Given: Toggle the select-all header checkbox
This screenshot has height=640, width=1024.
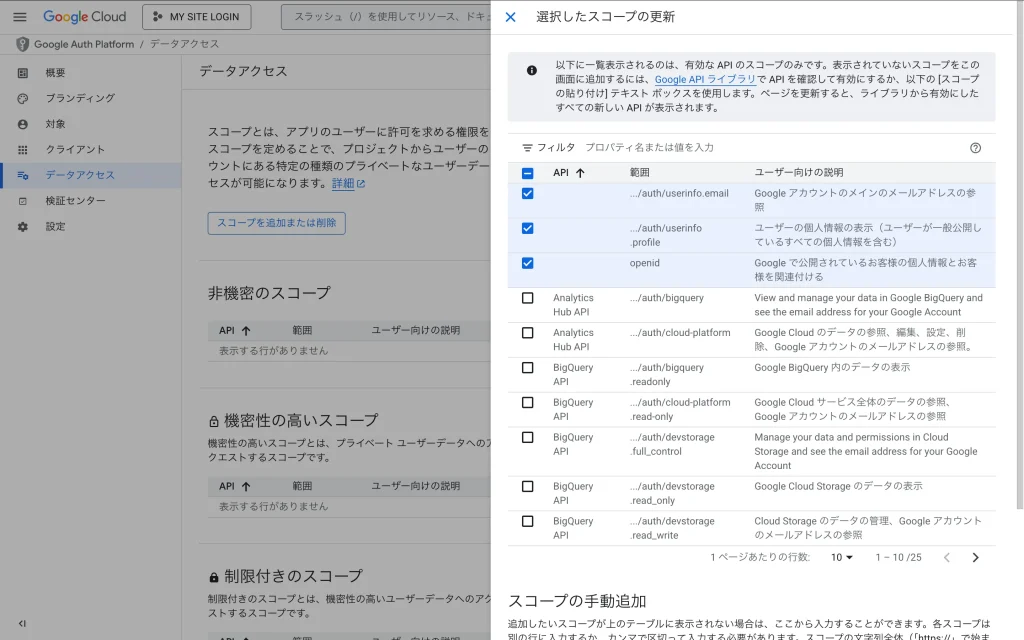Looking at the screenshot, I should pyautogui.click(x=527, y=173).
